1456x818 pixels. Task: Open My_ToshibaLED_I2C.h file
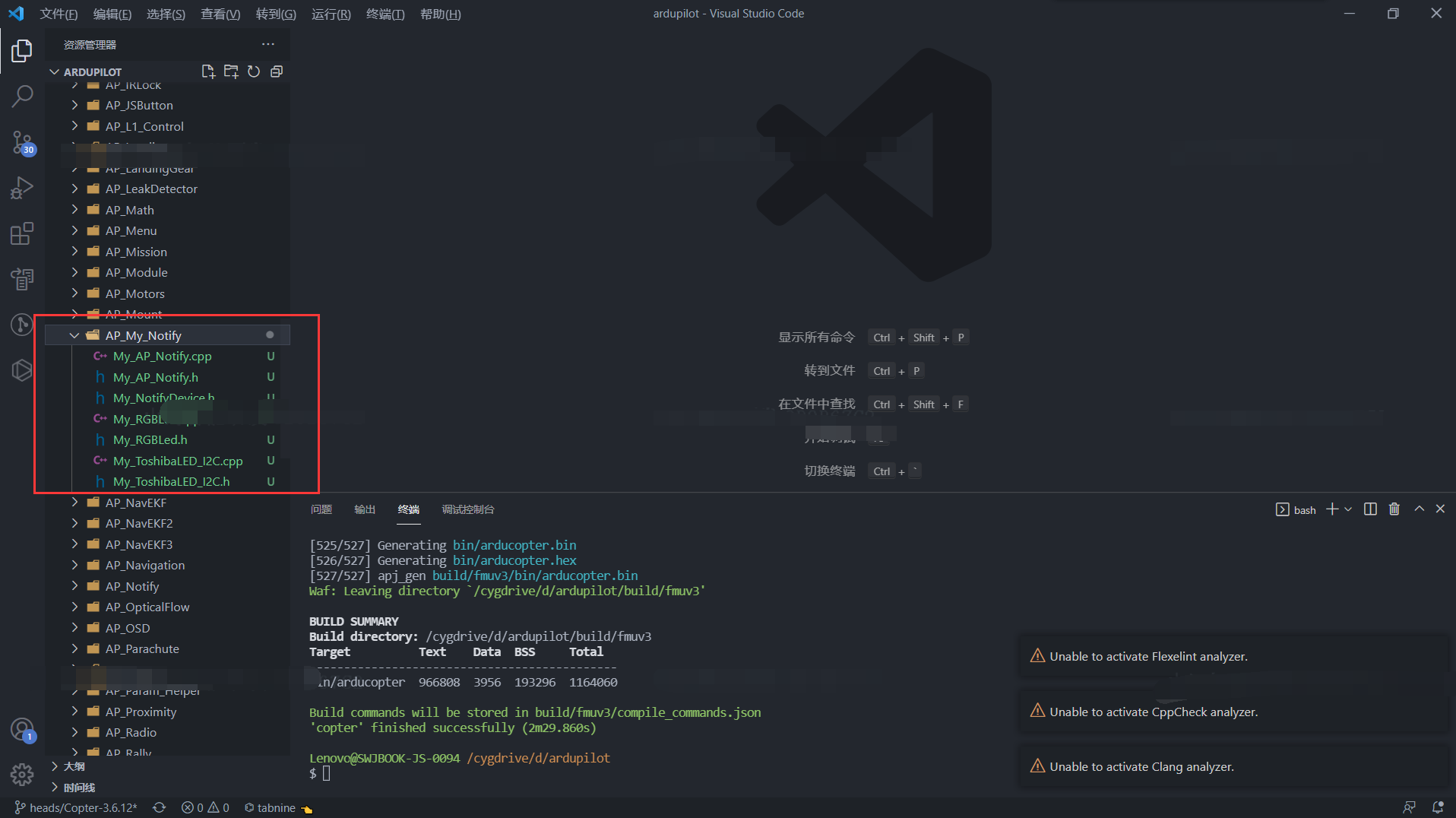click(167, 481)
